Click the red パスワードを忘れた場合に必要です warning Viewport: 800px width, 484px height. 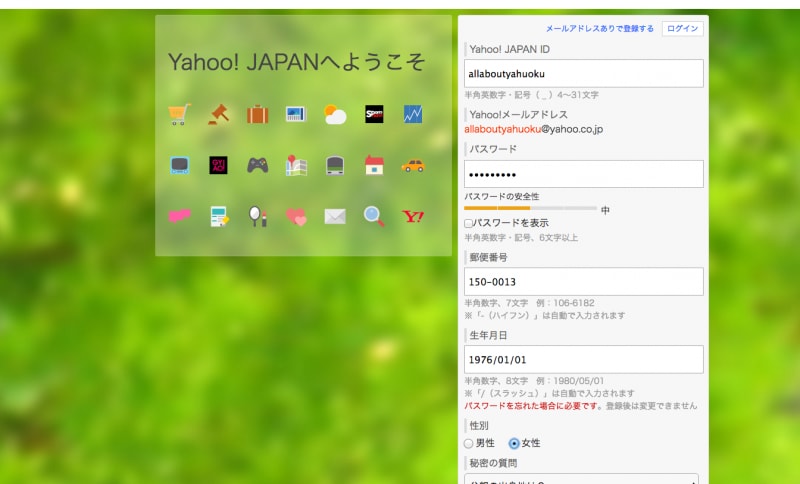533,406
